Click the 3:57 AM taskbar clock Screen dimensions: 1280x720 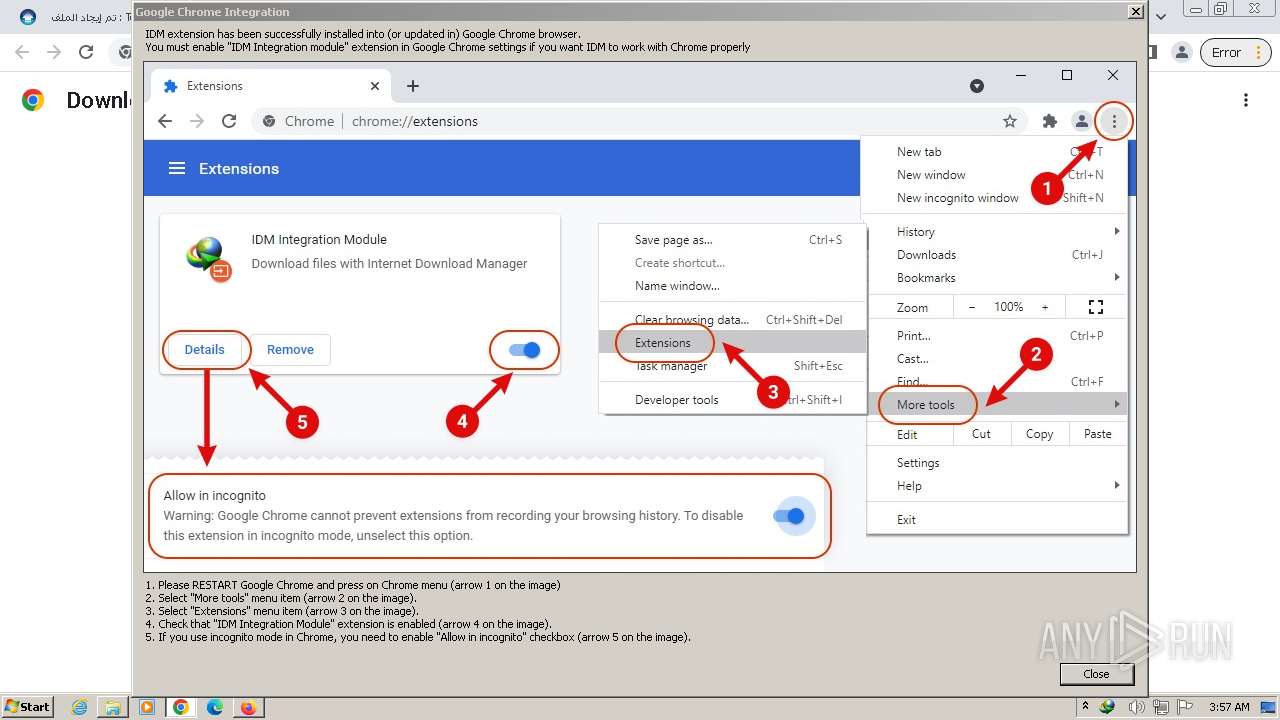tap(1229, 707)
